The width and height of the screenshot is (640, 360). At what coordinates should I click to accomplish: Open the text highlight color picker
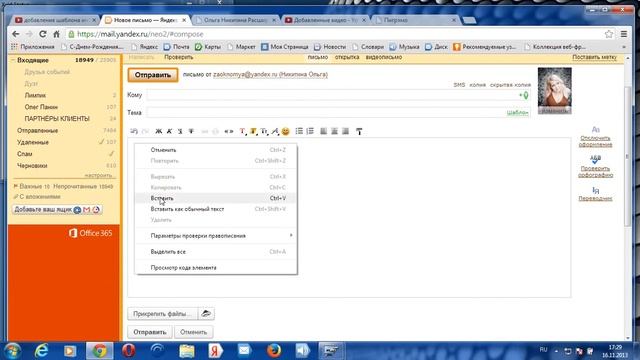click(x=253, y=131)
